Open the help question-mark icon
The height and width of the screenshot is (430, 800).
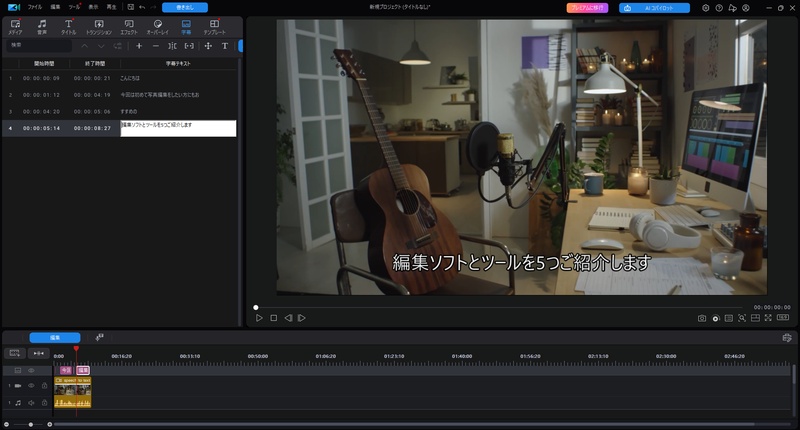(719, 8)
